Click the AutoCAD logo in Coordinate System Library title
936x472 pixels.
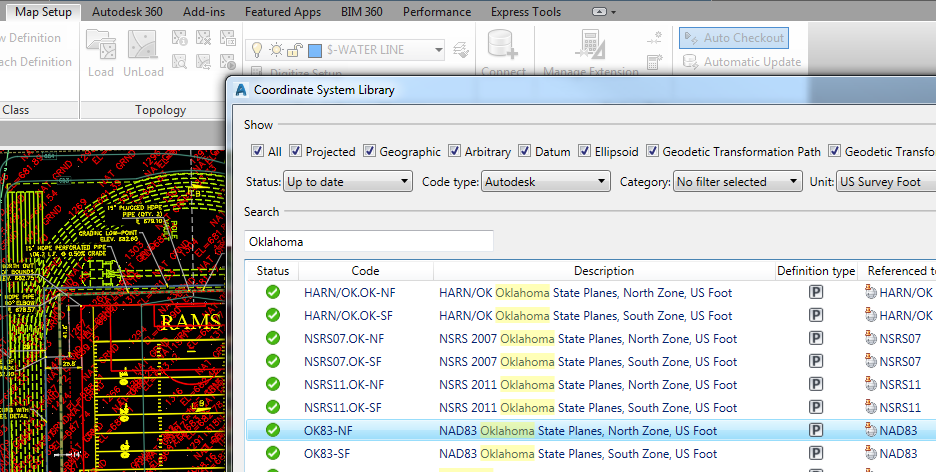tap(241, 90)
